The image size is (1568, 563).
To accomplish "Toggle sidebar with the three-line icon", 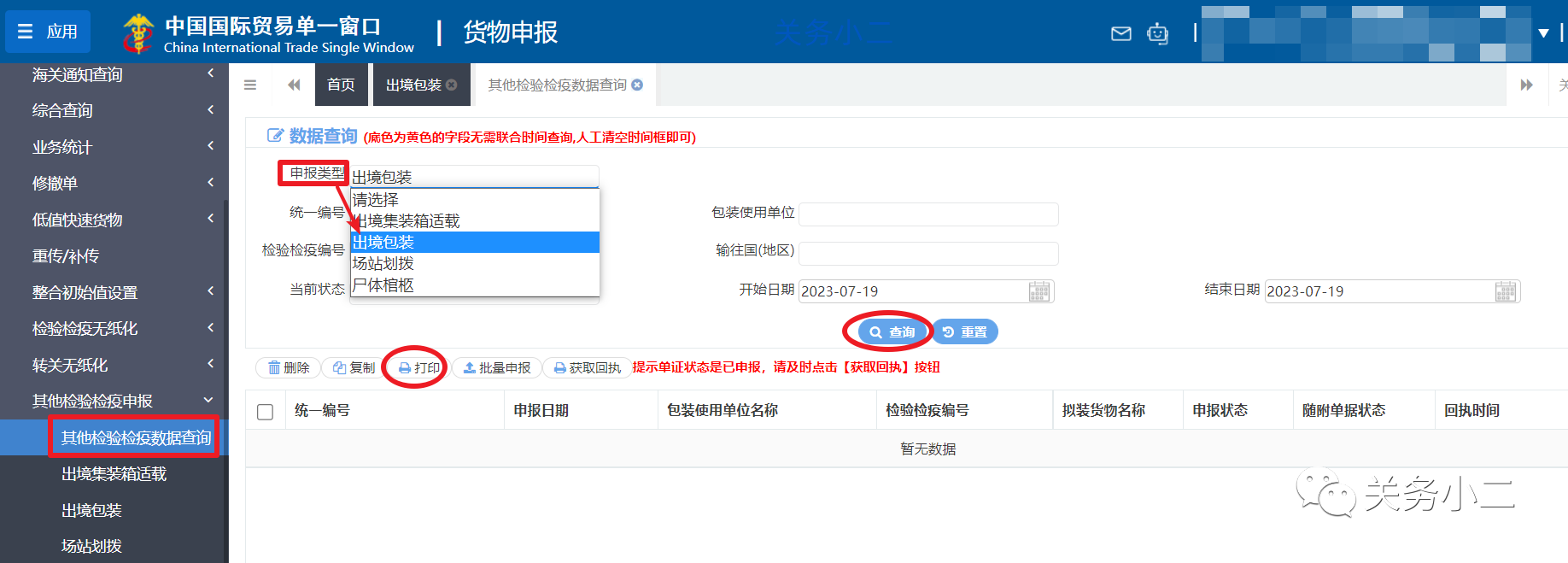I will (250, 85).
